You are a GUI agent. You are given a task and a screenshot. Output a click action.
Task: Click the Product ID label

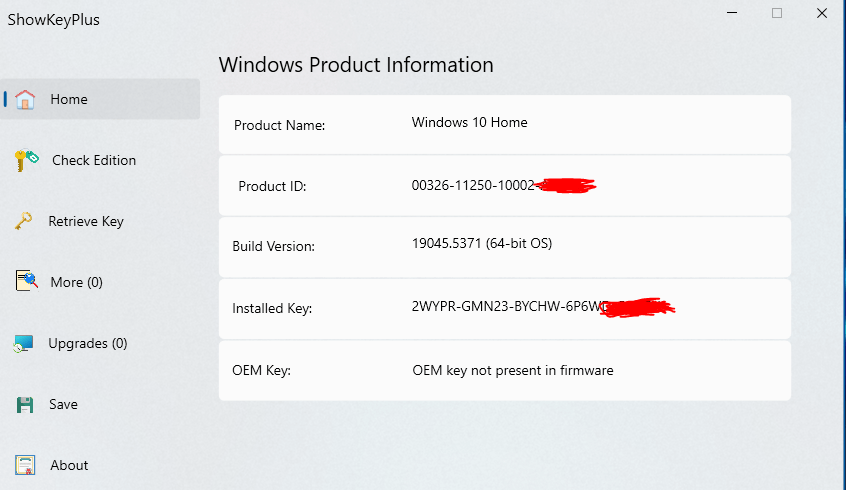click(x=272, y=187)
